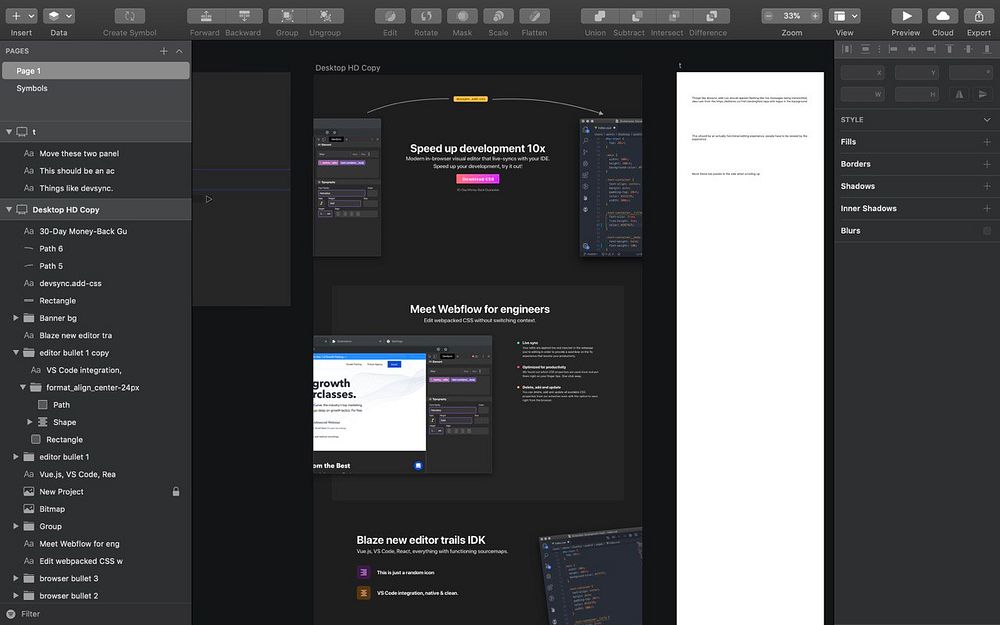Add a new page with plus button
This screenshot has width=1000, height=625.
point(164,51)
